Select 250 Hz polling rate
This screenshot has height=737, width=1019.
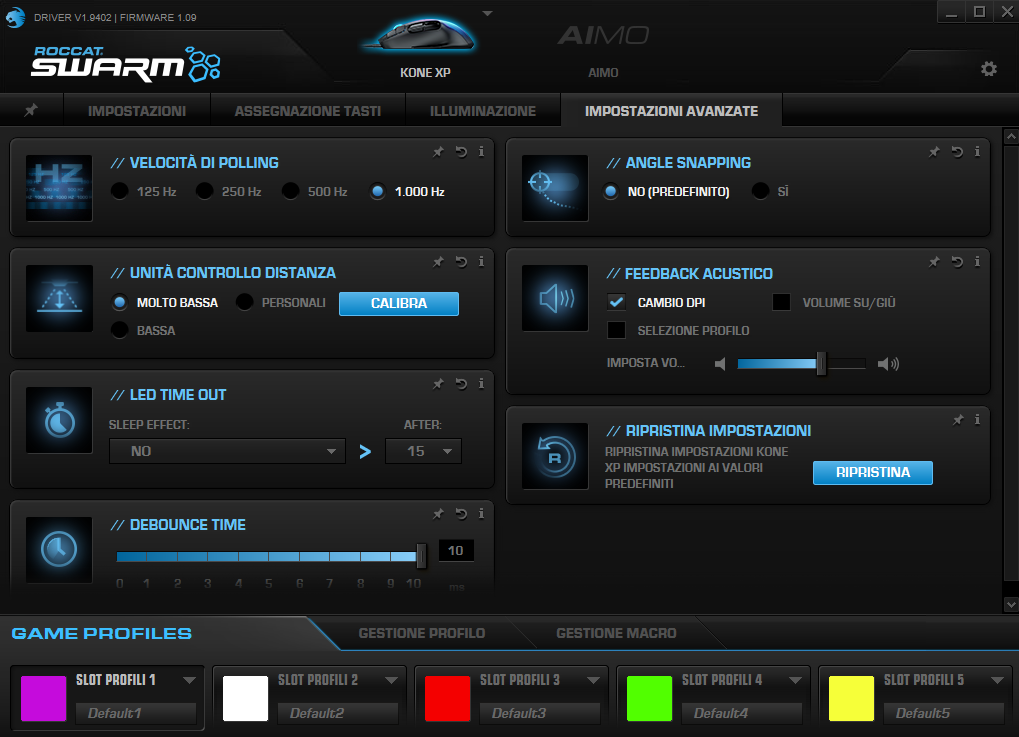[x=204, y=191]
